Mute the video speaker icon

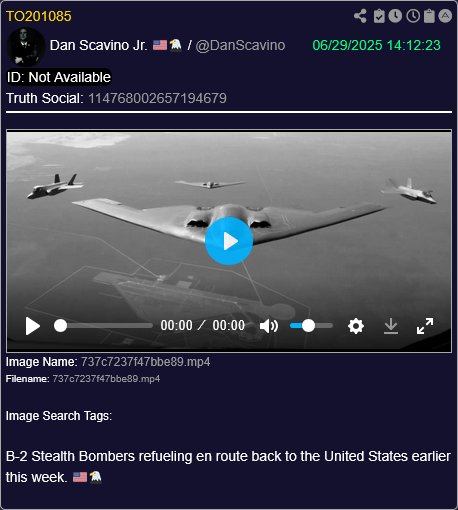269,326
